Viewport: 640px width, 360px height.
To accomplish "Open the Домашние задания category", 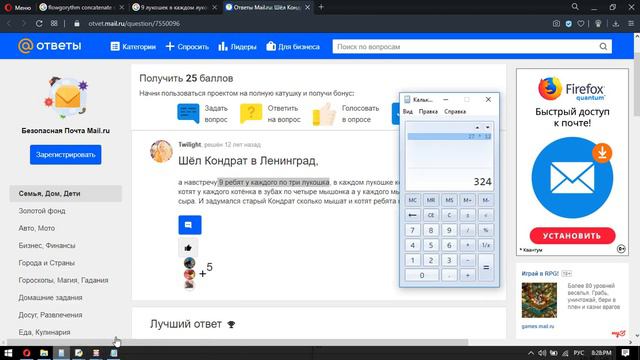I will [x=50, y=298].
